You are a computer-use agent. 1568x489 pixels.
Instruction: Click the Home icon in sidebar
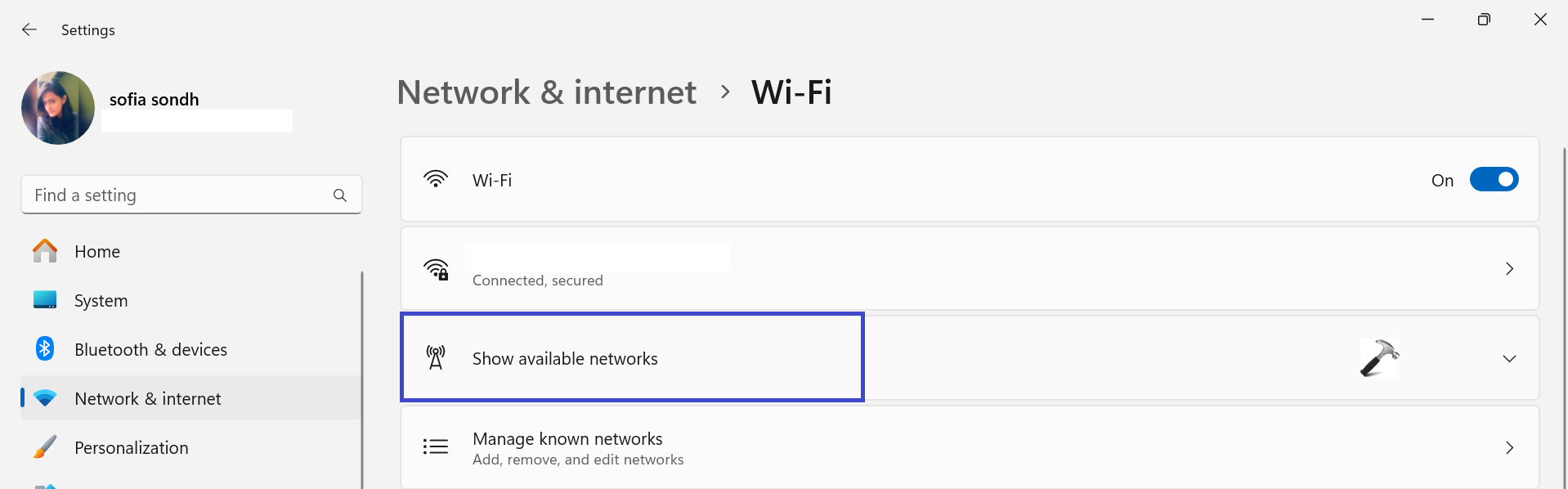[x=45, y=251]
